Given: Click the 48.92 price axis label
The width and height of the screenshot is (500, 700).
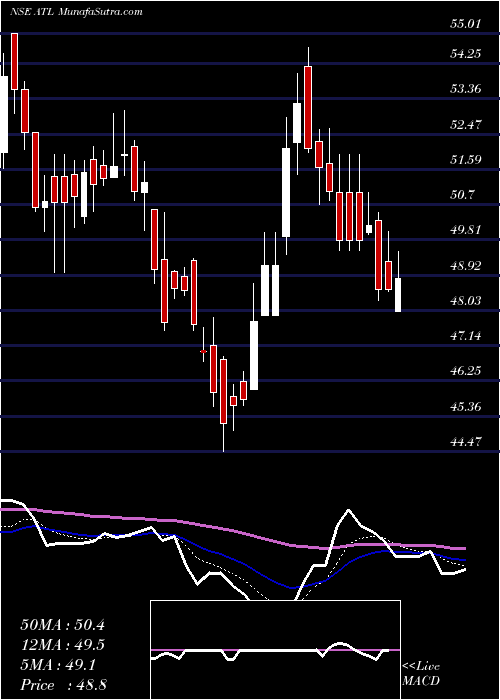Looking at the screenshot, I should pyautogui.click(x=466, y=266).
